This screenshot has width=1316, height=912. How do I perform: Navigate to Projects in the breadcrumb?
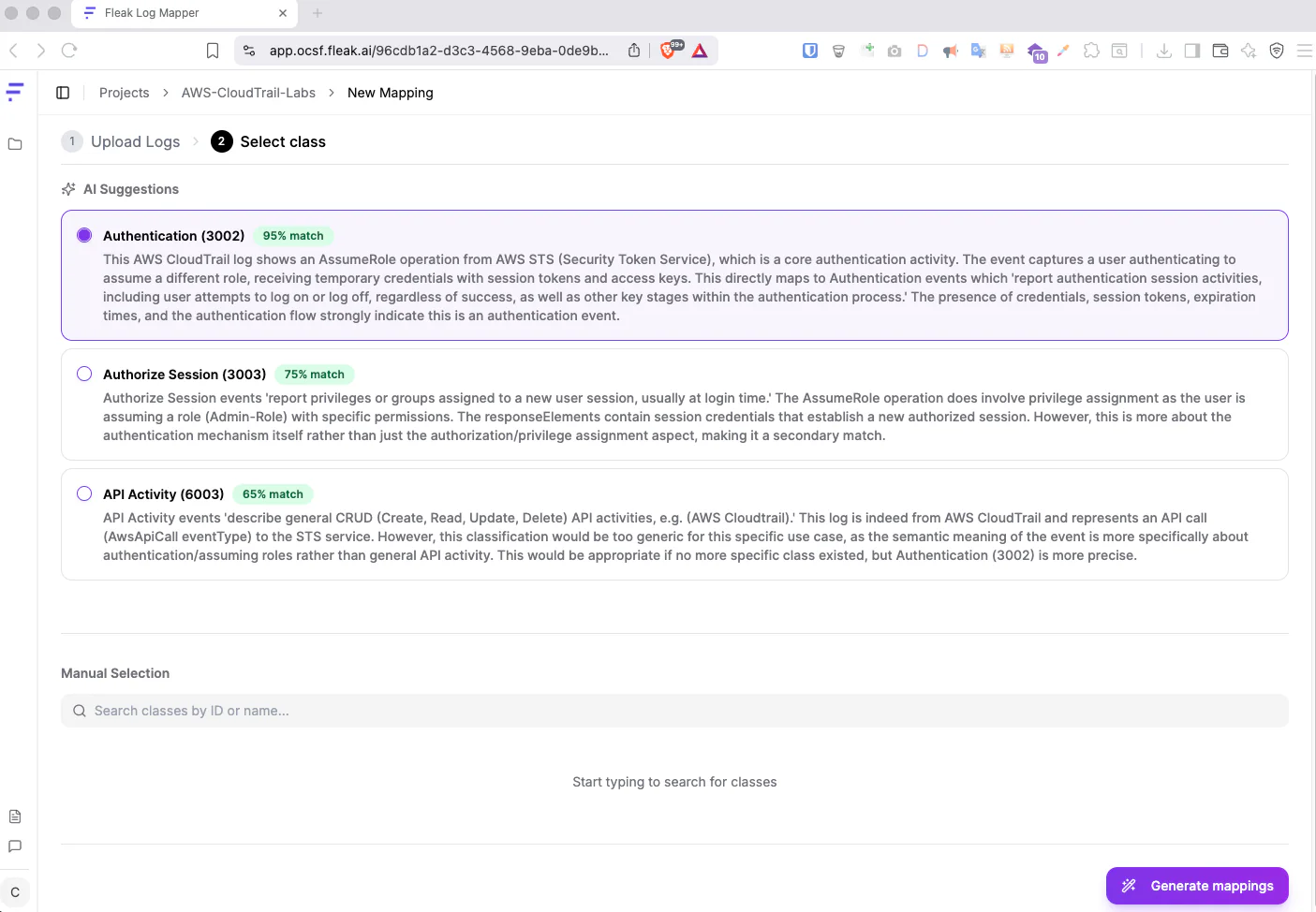click(125, 93)
